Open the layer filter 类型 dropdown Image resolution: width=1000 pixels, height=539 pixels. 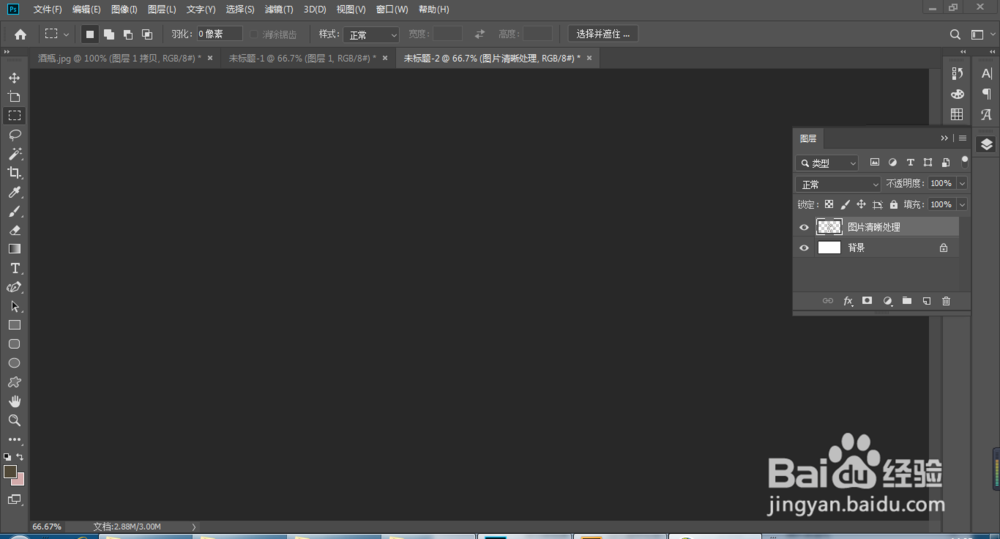coord(827,163)
